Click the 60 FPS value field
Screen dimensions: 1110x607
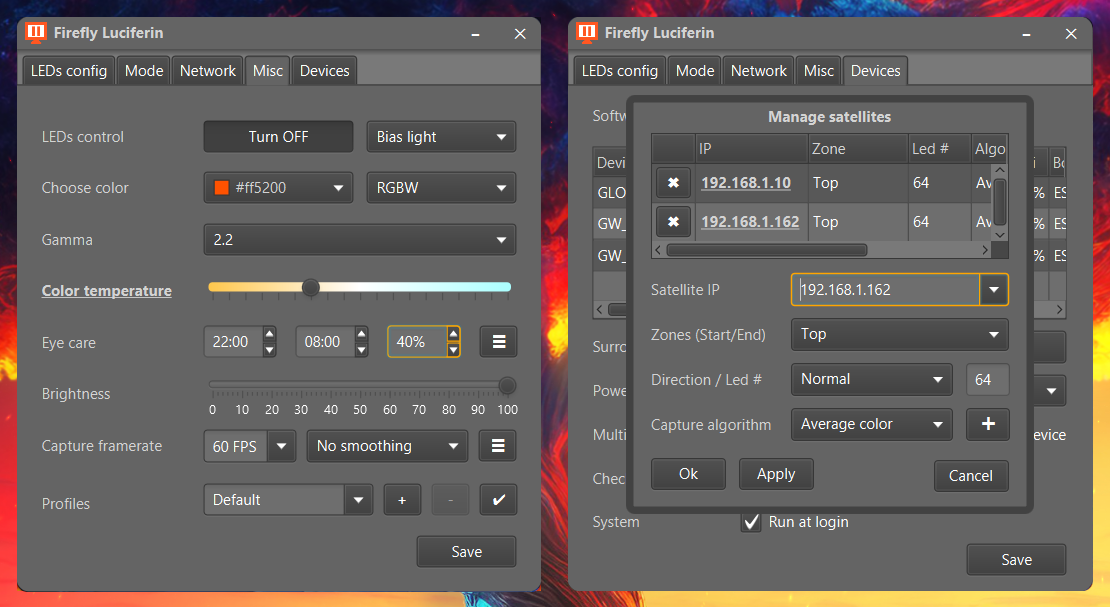pyautogui.click(x=235, y=446)
